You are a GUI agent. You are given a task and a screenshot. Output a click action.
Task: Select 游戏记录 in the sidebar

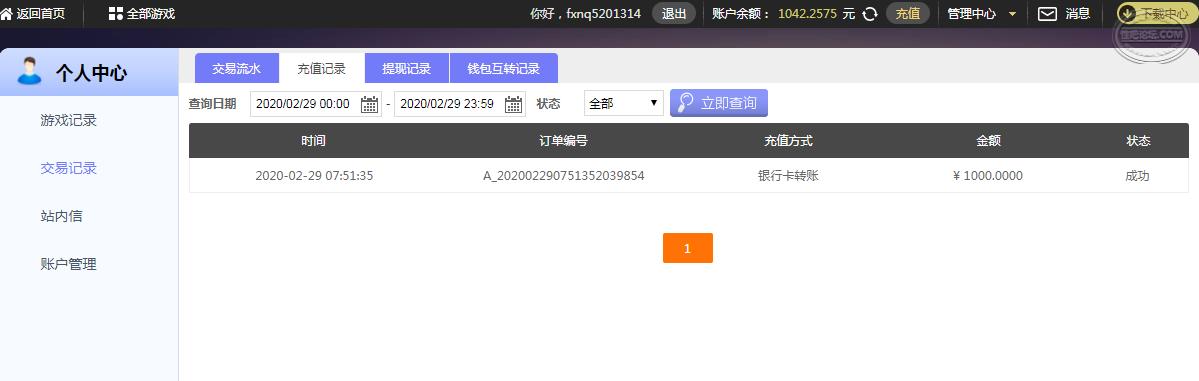[x=68, y=120]
